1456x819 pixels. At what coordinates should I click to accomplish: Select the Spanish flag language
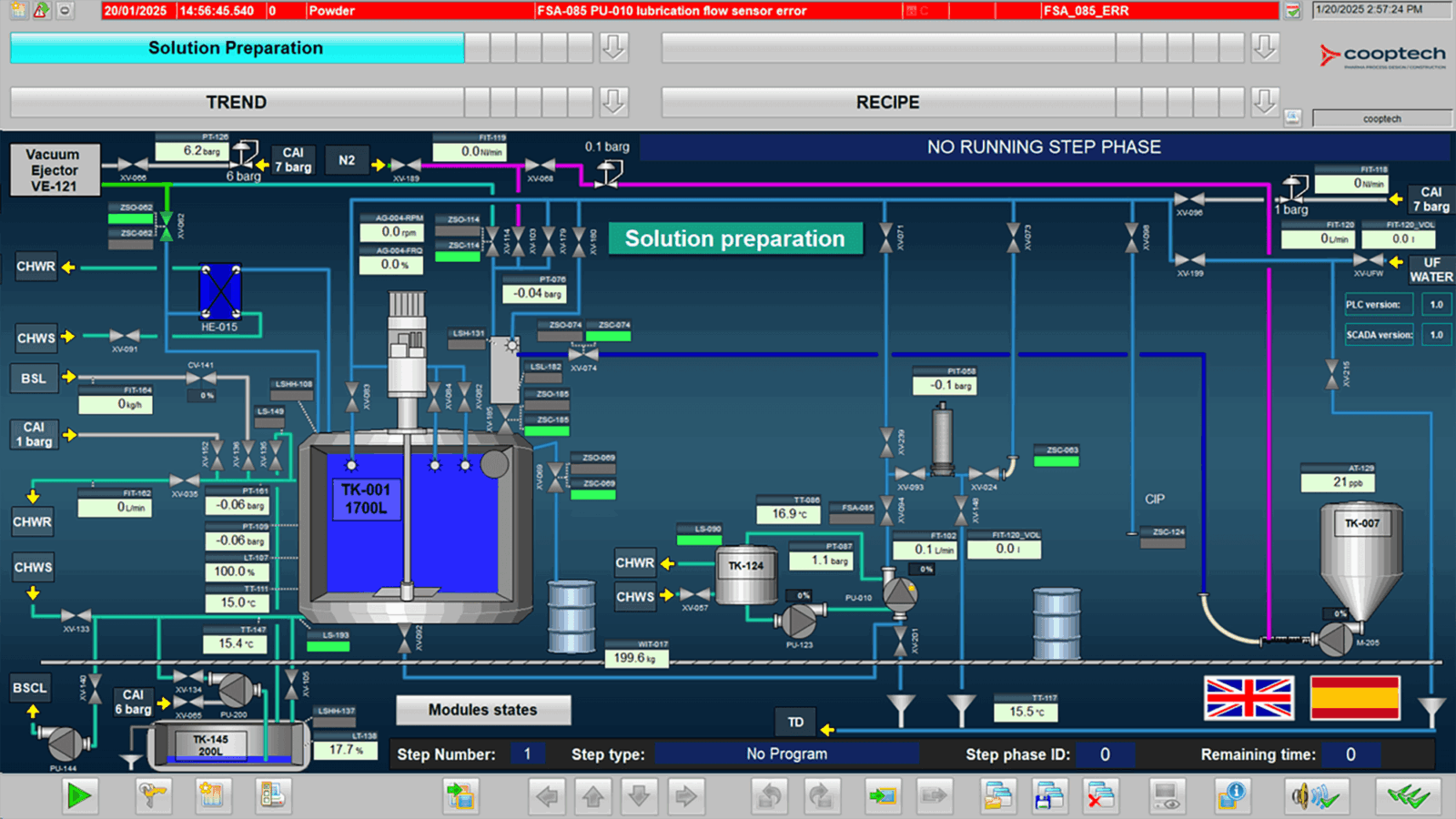1355,698
